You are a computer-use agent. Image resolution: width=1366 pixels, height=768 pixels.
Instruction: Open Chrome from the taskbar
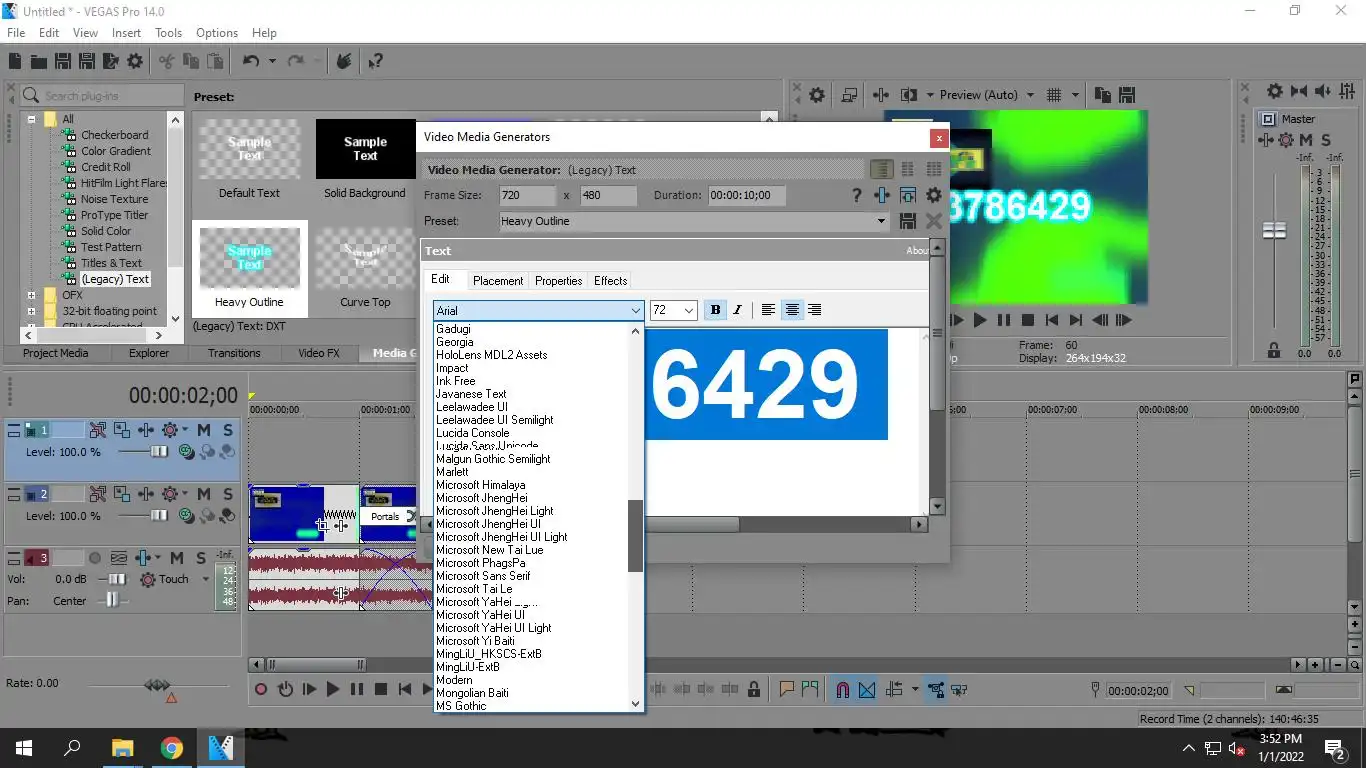(171, 747)
